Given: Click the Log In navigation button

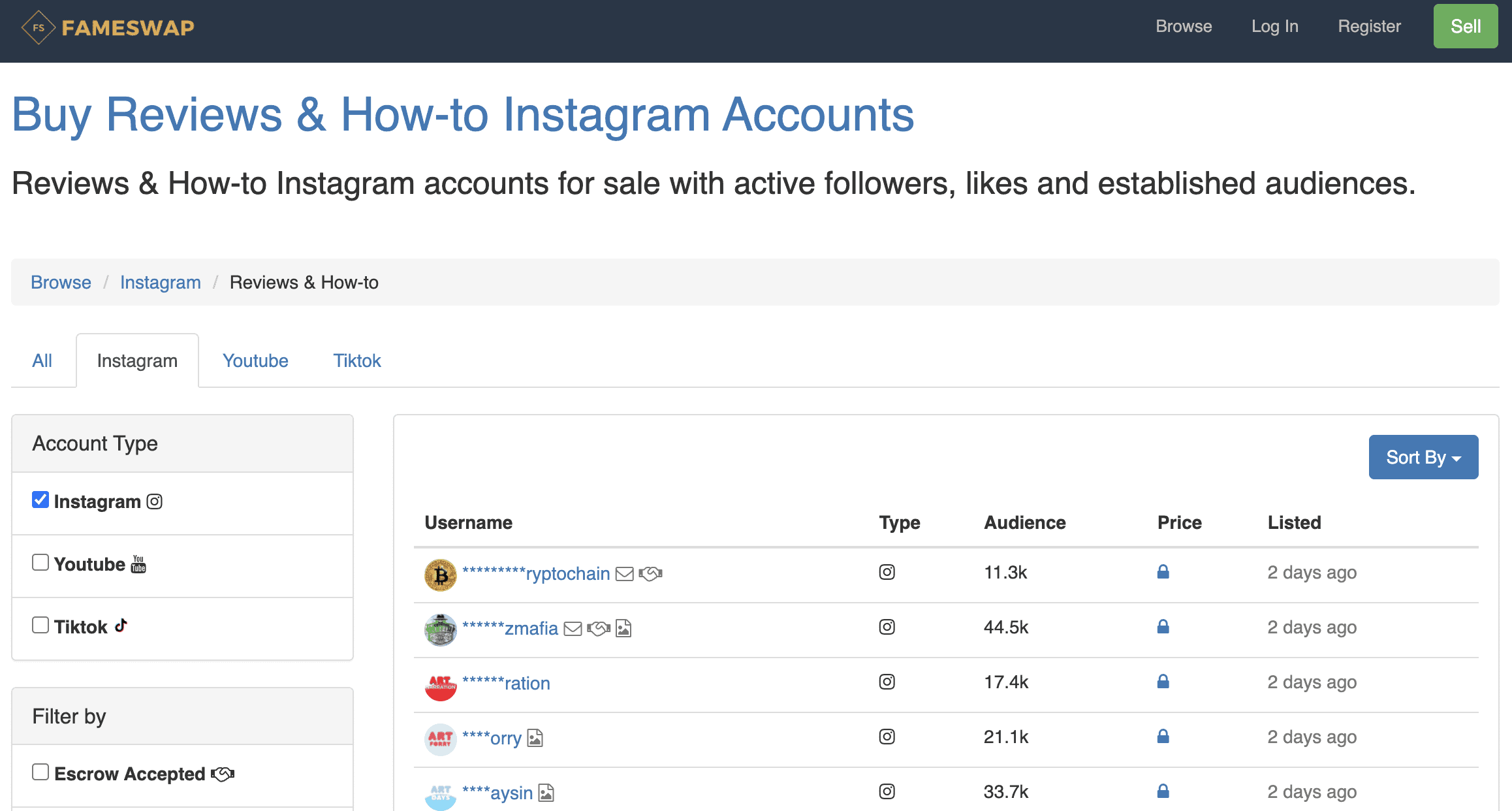Looking at the screenshot, I should coord(1275,26).
